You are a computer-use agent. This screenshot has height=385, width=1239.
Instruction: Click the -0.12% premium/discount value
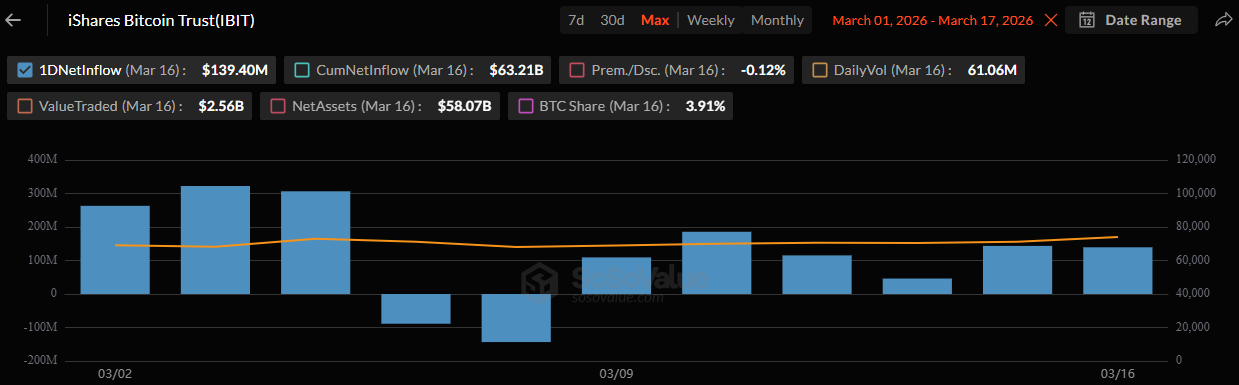763,70
